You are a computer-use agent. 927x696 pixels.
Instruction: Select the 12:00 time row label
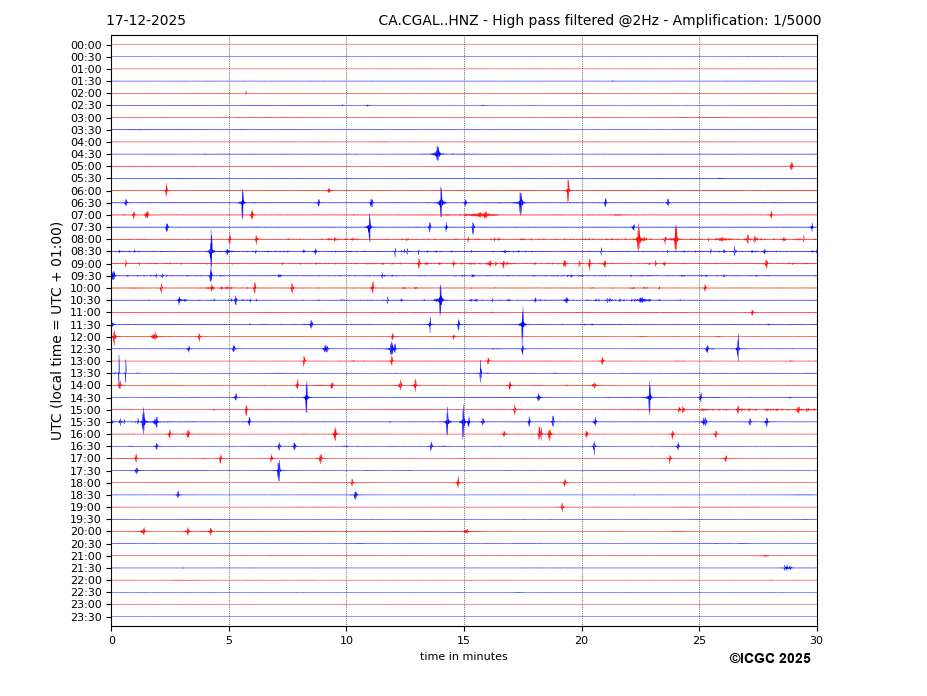pyautogui.click(x=85, y=337)
